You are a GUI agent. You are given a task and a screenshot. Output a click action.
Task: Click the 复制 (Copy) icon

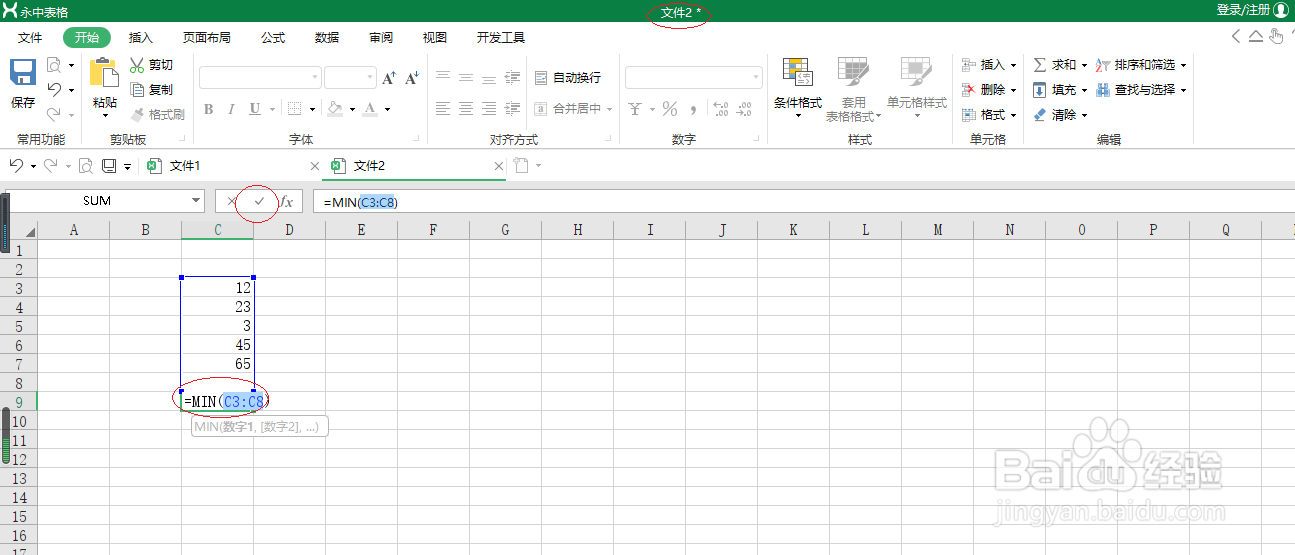137,90
